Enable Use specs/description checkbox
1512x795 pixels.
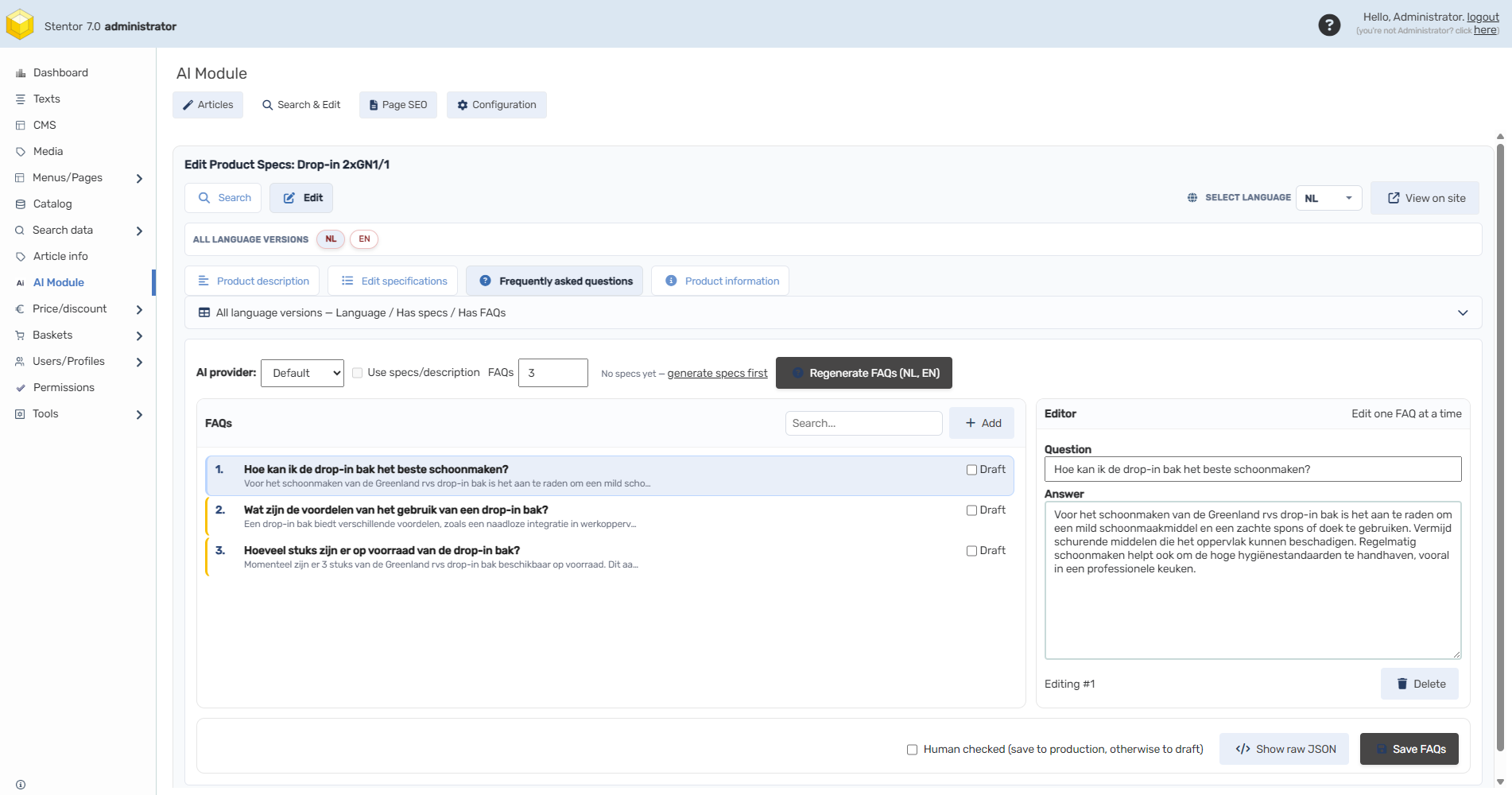click(x=358, y=373)
